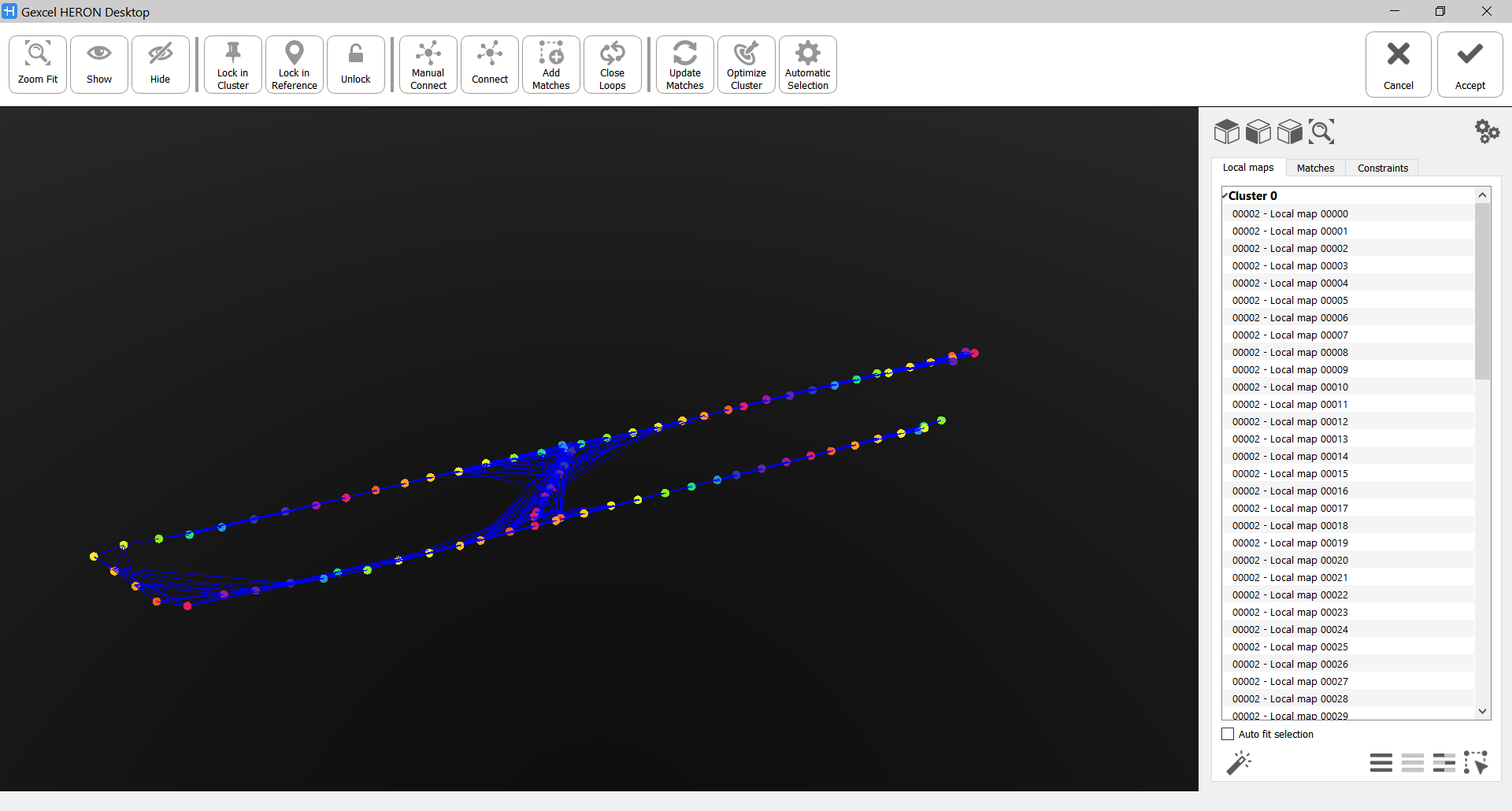Hide selected maps with Hide tool
Image resolution: width=1512 pixels, height=811 pixels.
pyautogui.click(x=160, y=65)
